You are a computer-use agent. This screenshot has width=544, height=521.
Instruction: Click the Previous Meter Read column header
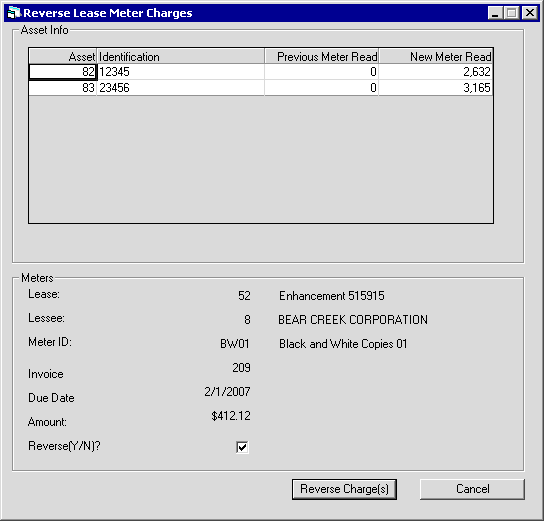[322, 56]
